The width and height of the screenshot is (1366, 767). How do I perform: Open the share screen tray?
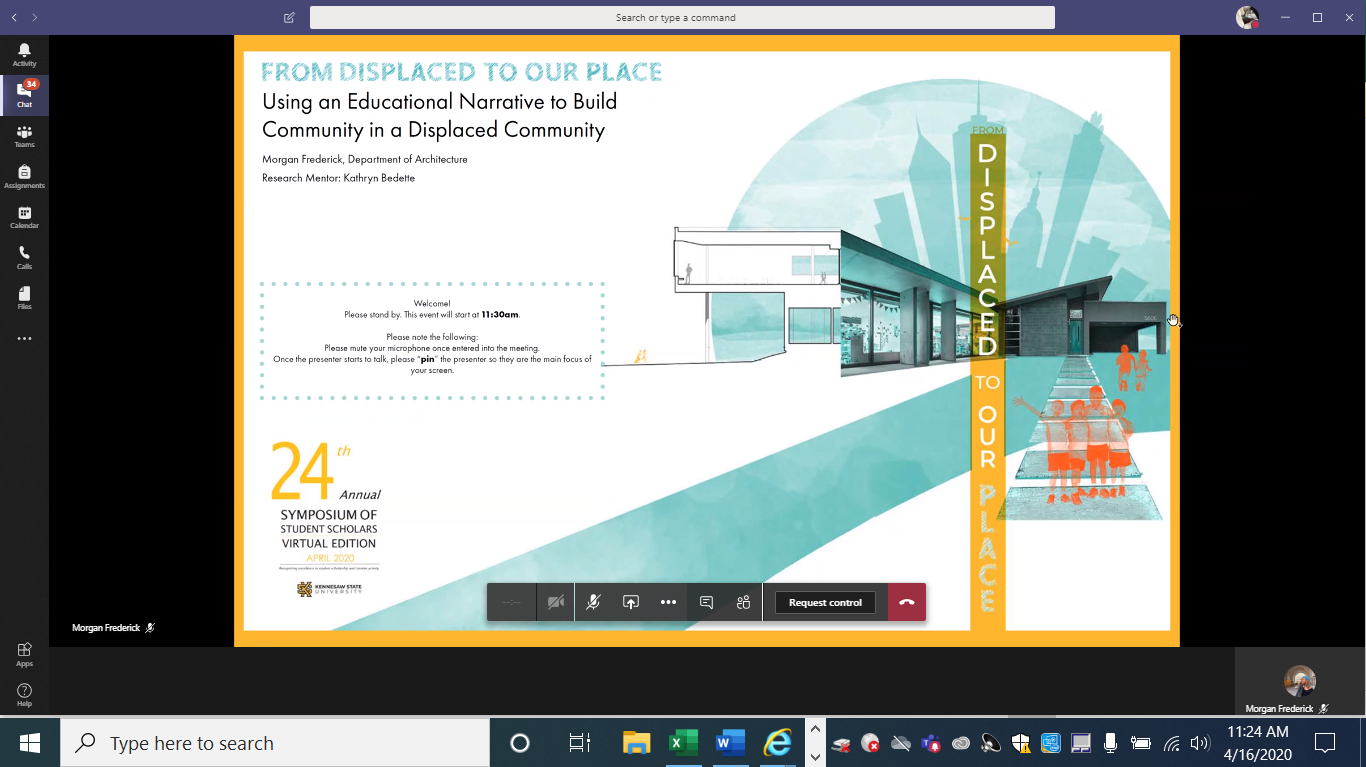pos(631,602)
